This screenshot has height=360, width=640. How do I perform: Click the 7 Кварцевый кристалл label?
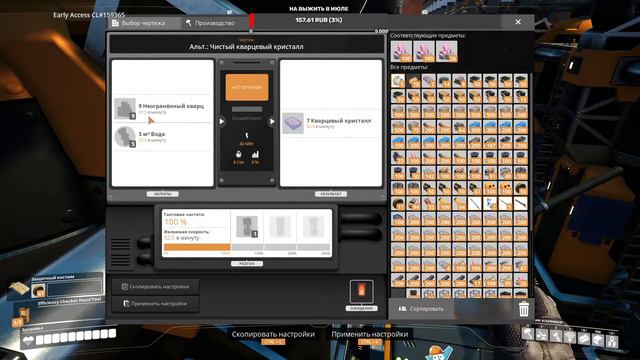[x=339, y=120]
